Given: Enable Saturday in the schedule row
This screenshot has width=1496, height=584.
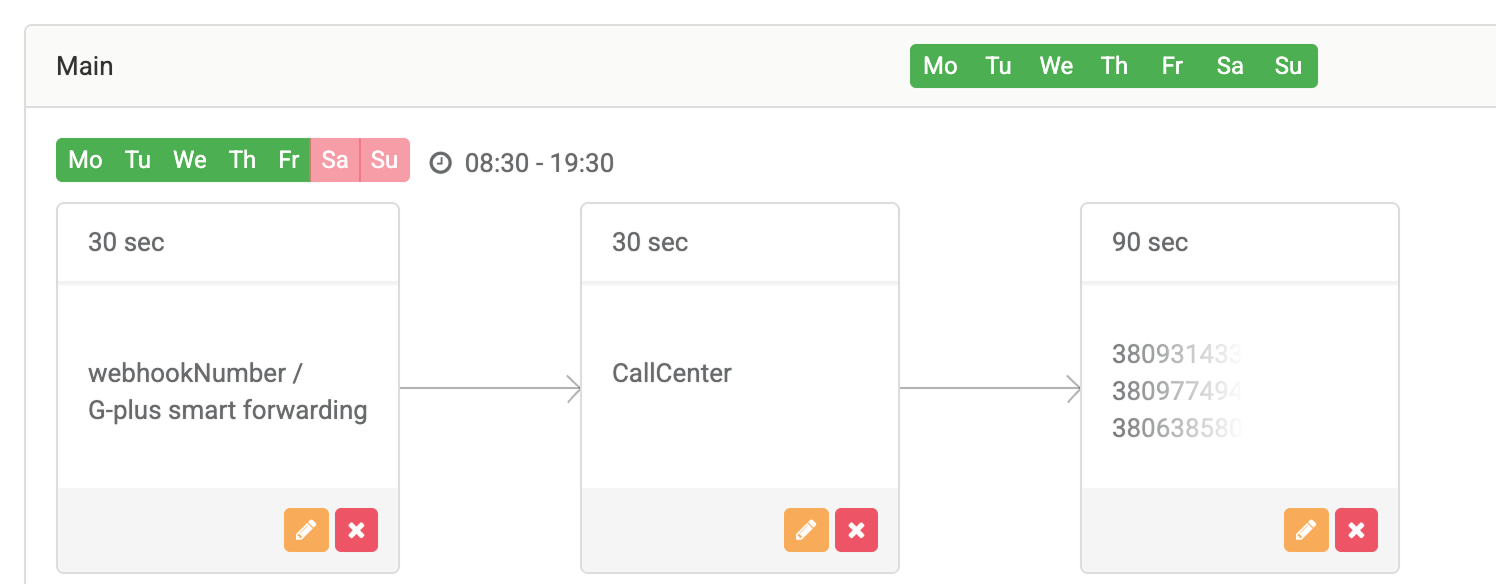Looking at the screenshot, I should 334,160.
